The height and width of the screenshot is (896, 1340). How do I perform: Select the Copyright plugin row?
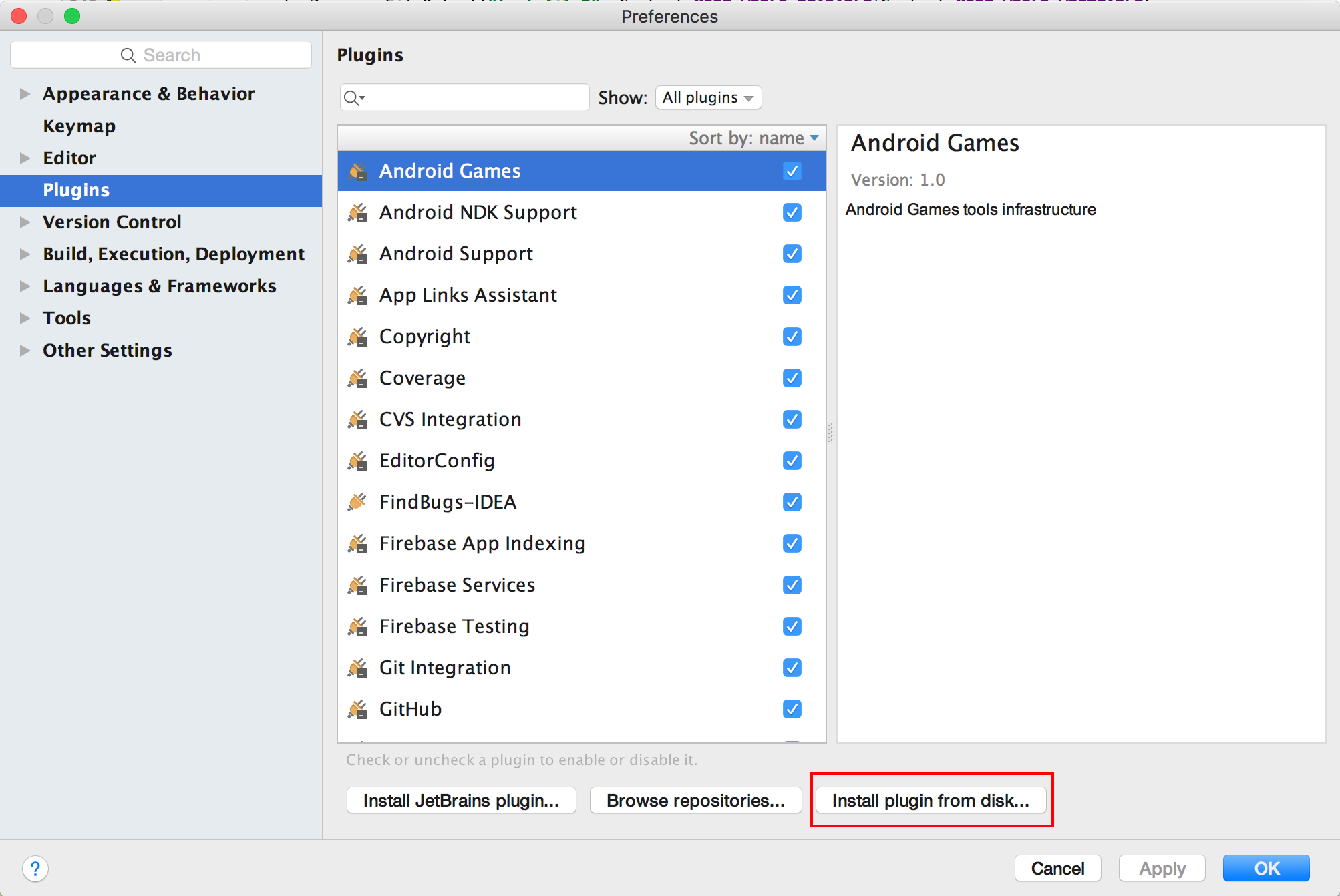point(582,337)
